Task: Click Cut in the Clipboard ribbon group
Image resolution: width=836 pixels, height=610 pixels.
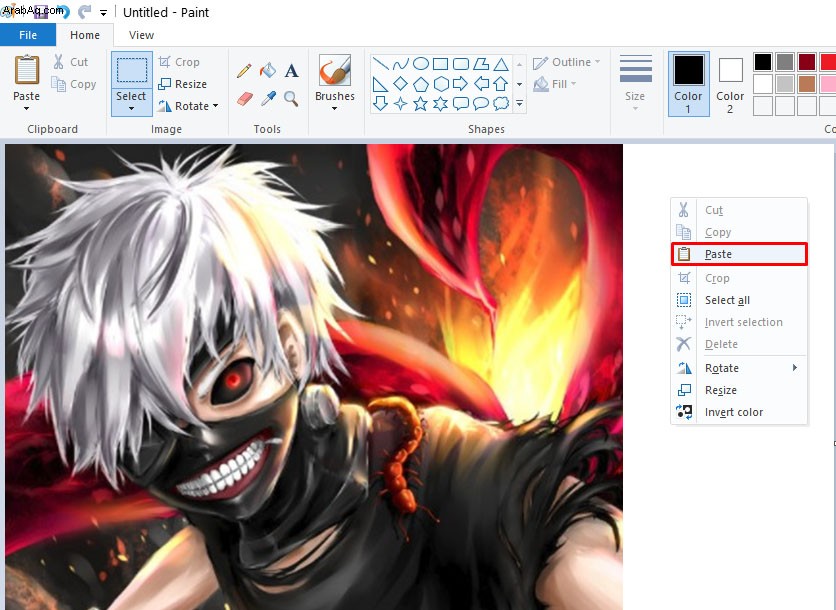Action: pos(70,62)
